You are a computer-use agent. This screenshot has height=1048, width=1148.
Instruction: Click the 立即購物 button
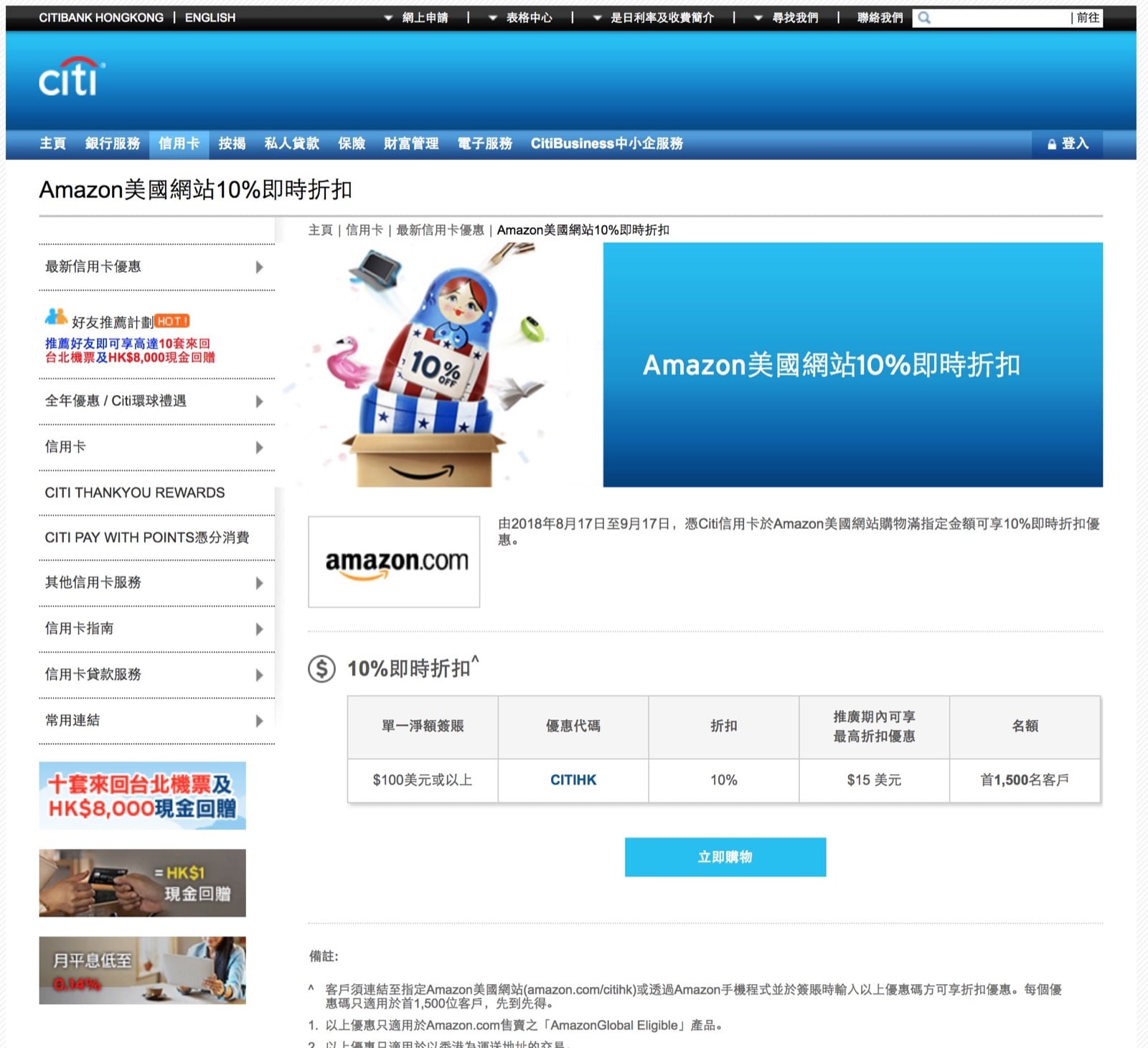pos(725,856)
